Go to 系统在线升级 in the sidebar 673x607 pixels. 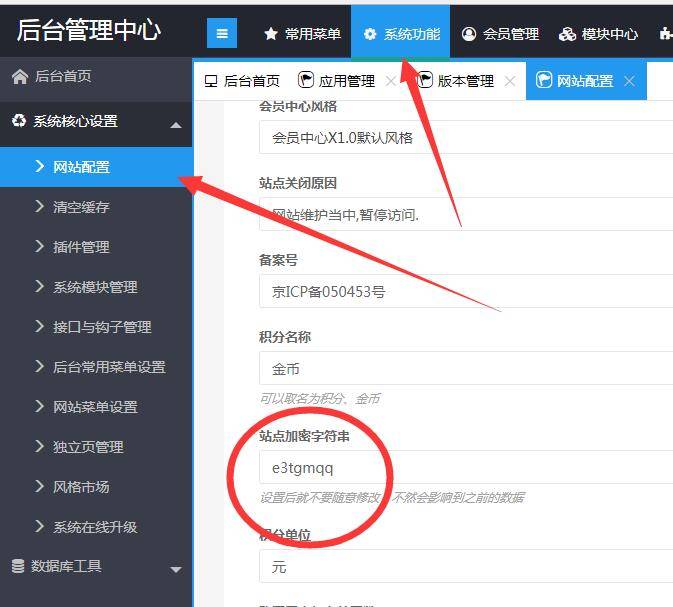(x=95, y=527)
